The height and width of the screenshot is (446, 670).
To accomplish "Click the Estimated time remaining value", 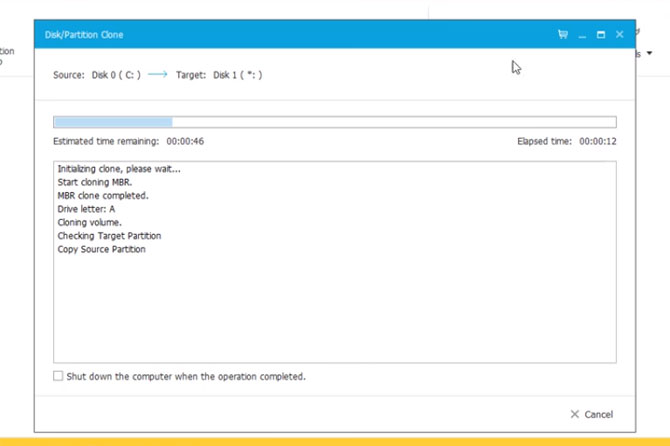I will (x=185, y=142).
